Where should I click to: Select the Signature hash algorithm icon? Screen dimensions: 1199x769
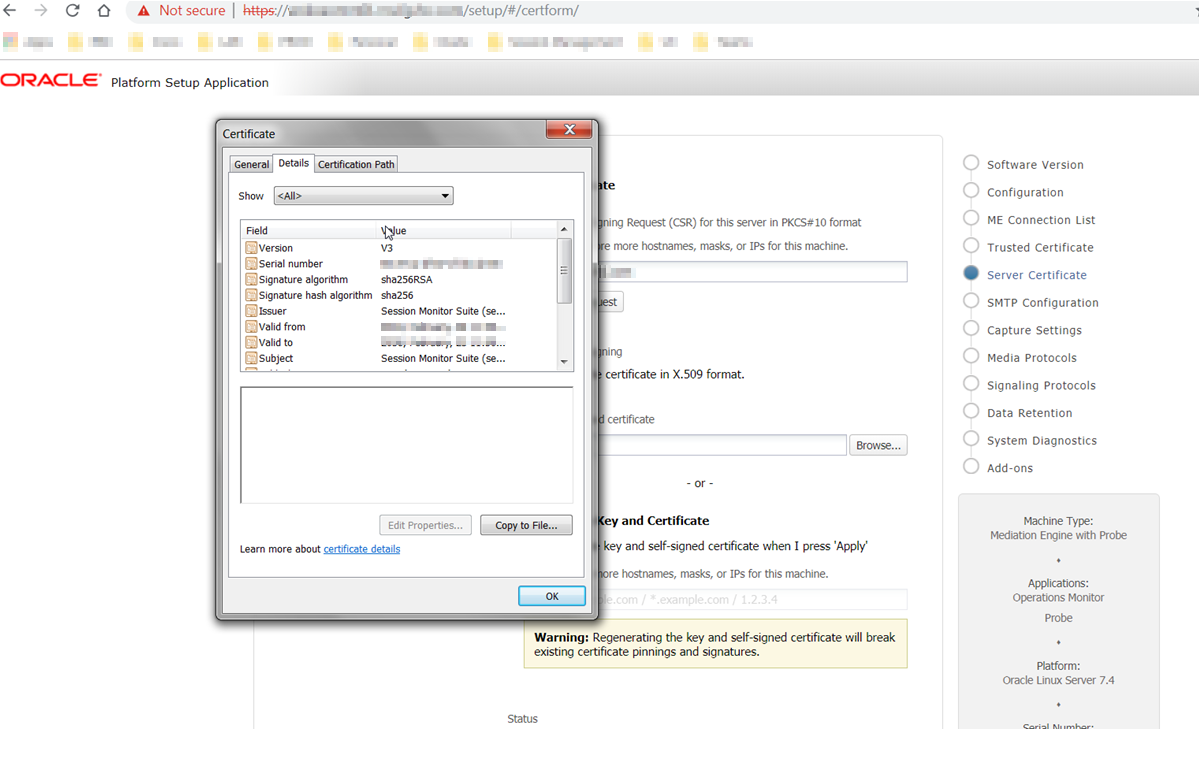[251, 295]
